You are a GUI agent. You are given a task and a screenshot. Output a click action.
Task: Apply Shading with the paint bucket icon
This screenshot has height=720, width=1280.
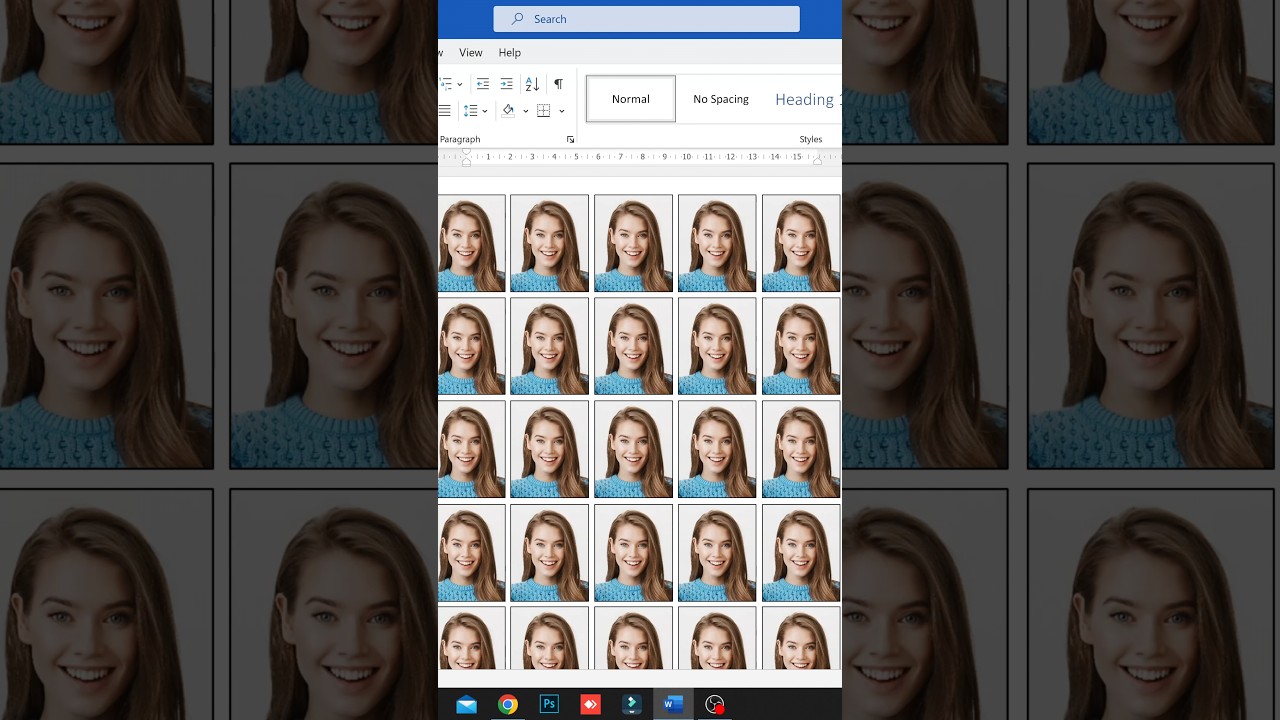(508, 111)
